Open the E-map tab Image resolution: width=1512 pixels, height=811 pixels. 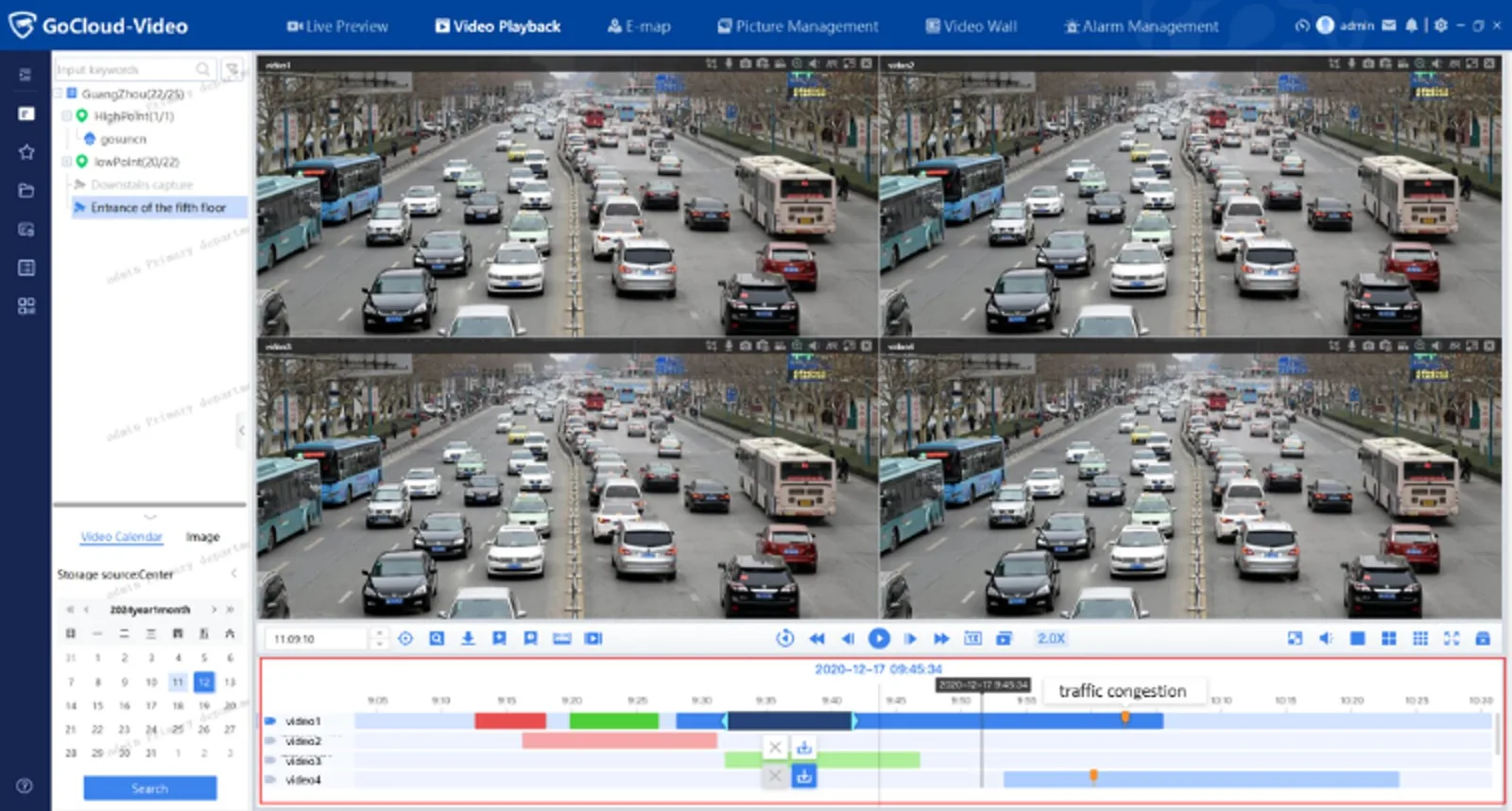pyautogui.click(x=639, y=26)
